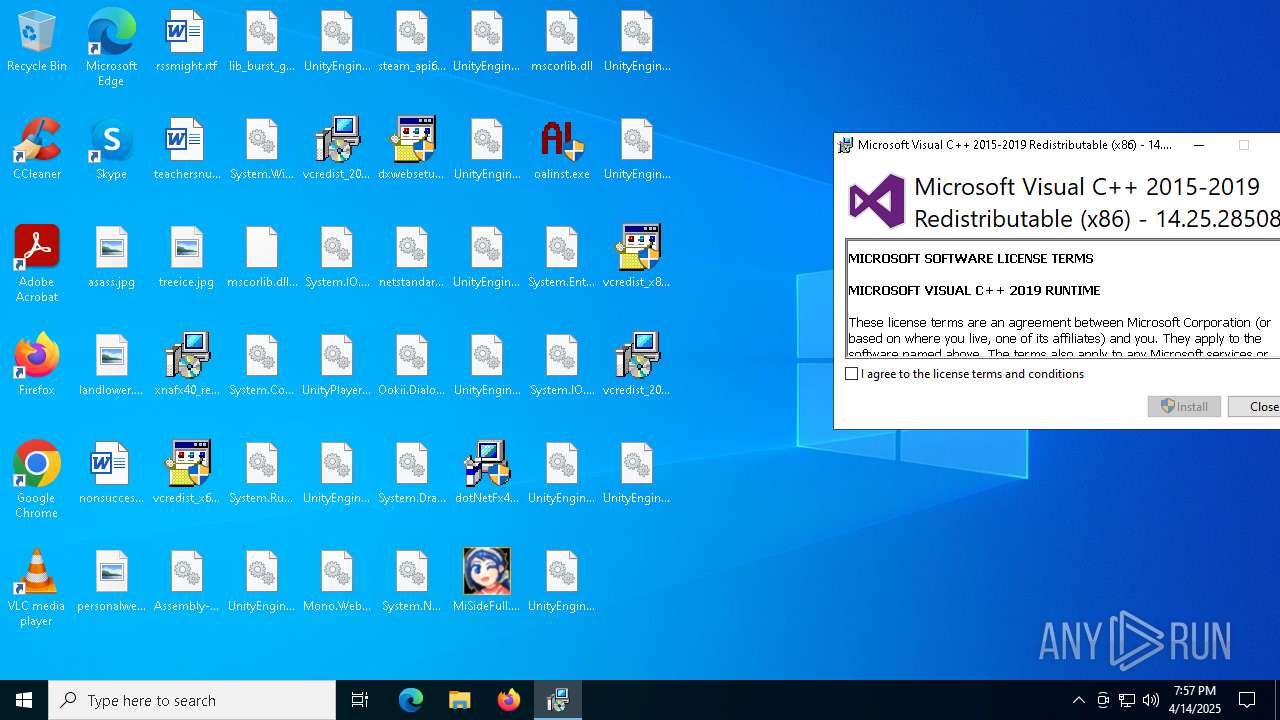1280x720 pixels.
Task: Select the System.Co... file icon
Action: pos(261,366)
